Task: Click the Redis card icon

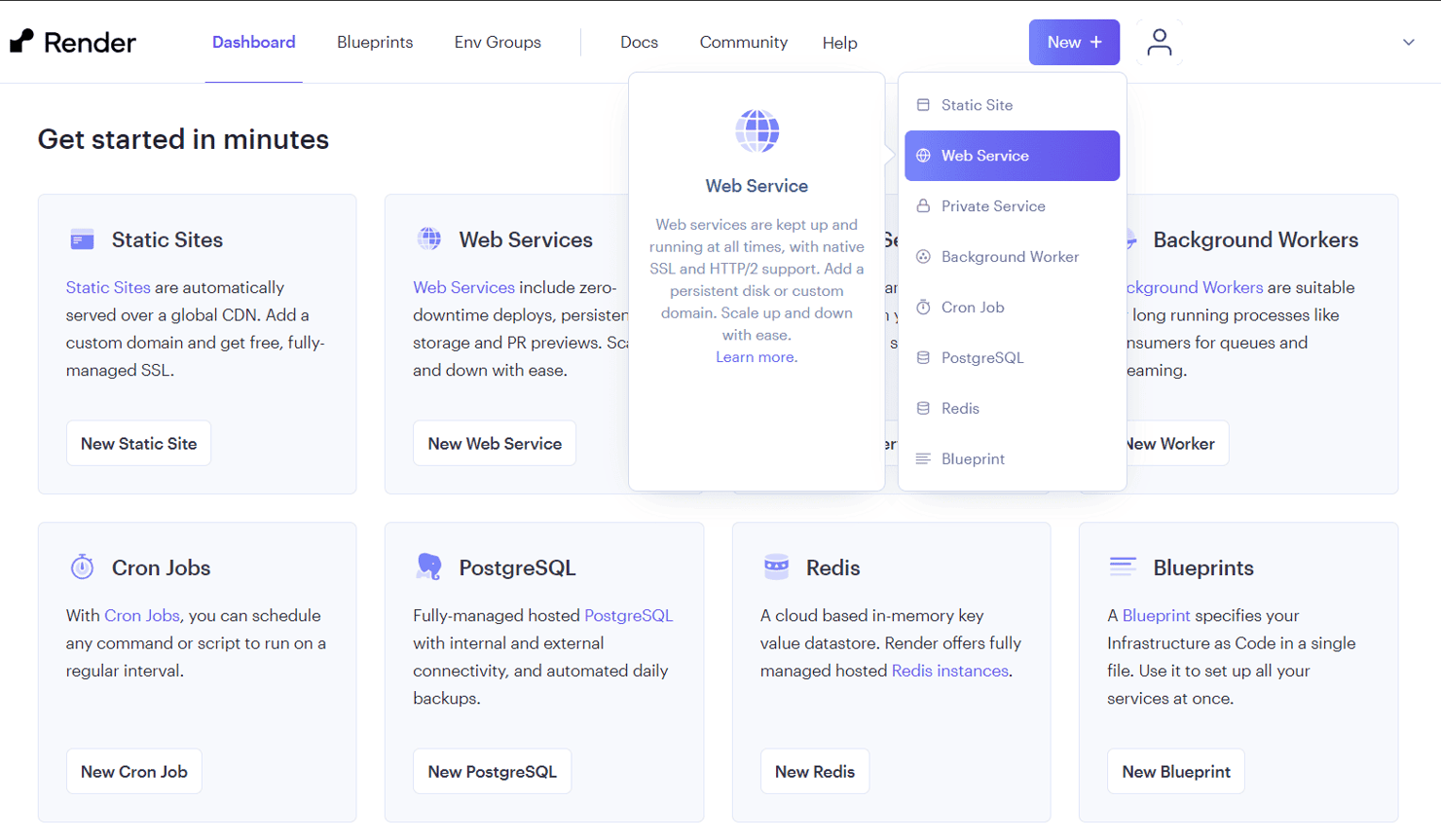Action: pyautogui.click(x=776, y=567)
